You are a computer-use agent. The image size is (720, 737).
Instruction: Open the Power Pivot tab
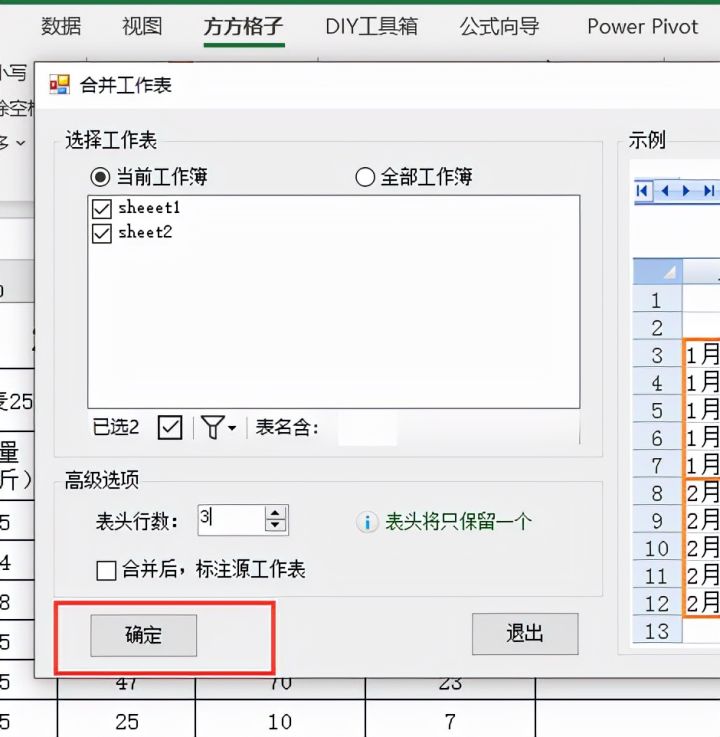[x=642, y=26]
